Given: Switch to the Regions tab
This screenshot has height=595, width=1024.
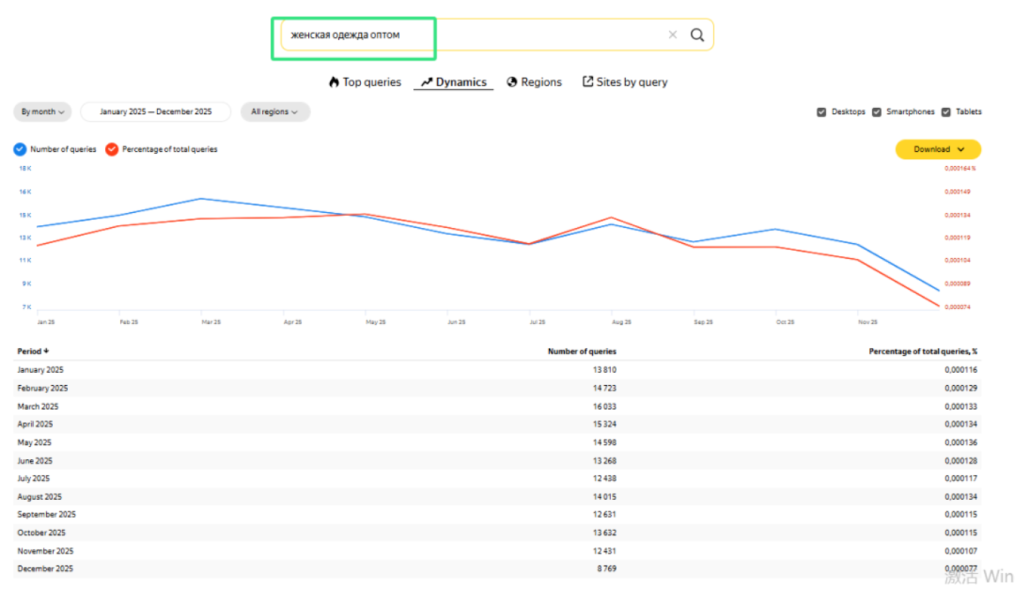Looking at the screenshot, I should pyautogui.click(x=541, y=82).
